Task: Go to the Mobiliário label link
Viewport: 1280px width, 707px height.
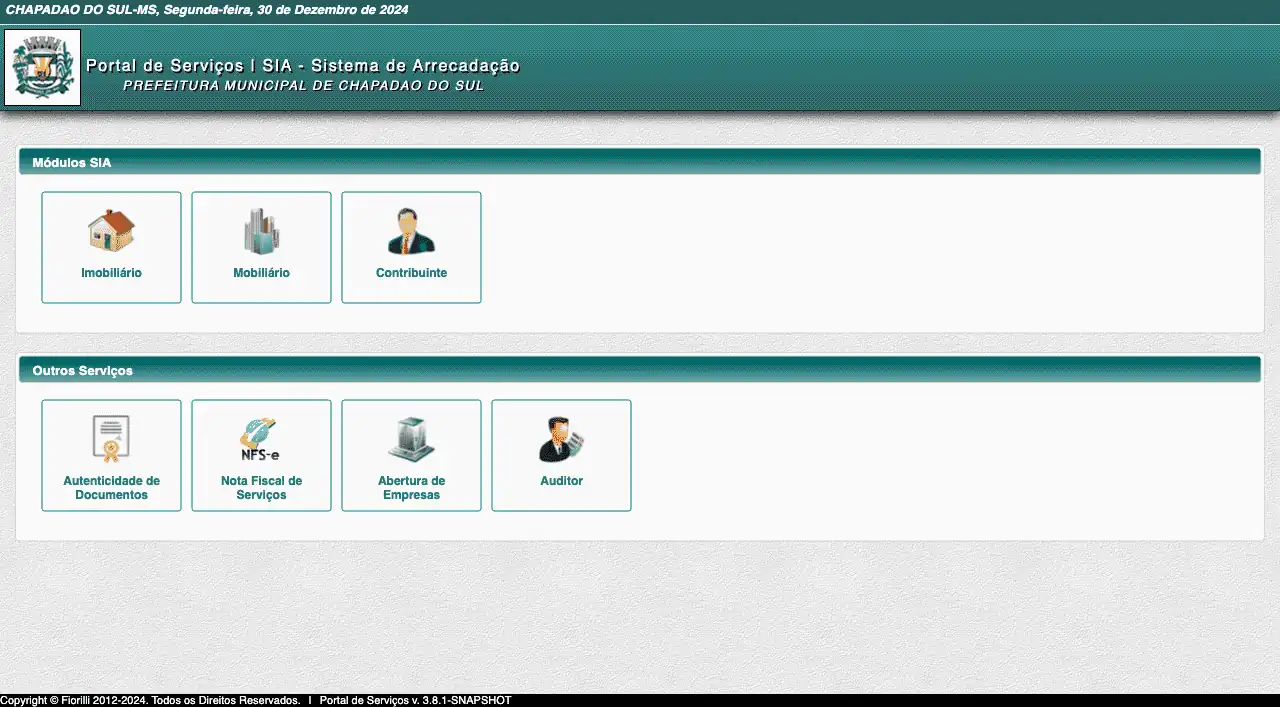Action: pyautogui.click(x=261, y=273)
